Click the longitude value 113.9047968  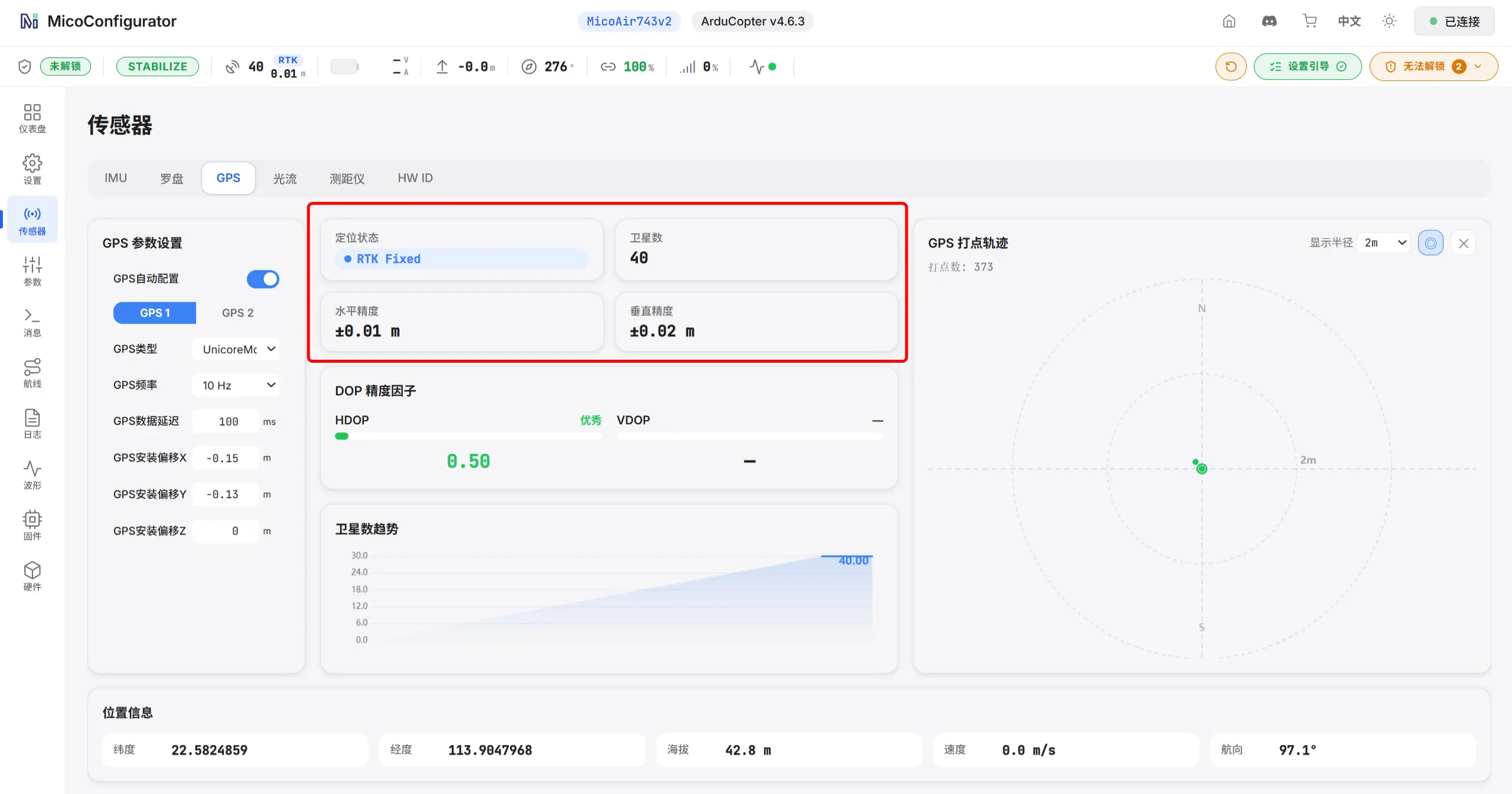490,750
